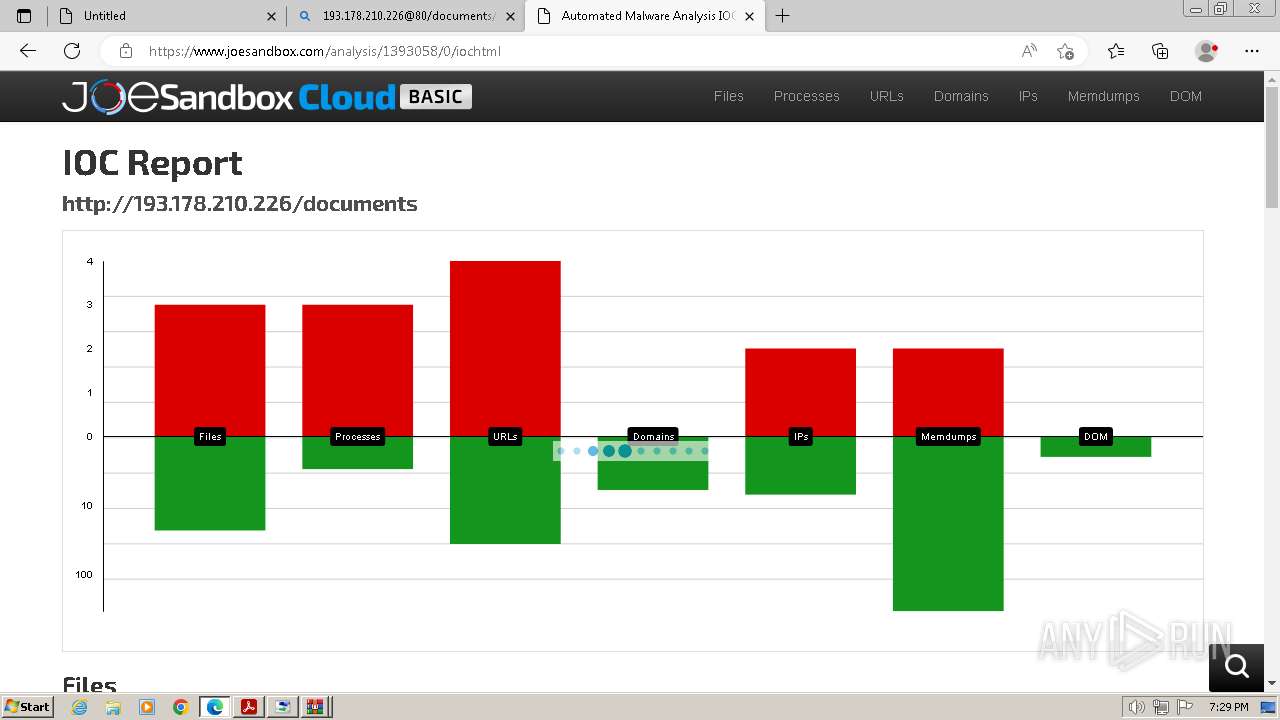Close the Automated Malware Analysis tab
The width and height of the screenshot is (1280, 720).
(749, 16)
